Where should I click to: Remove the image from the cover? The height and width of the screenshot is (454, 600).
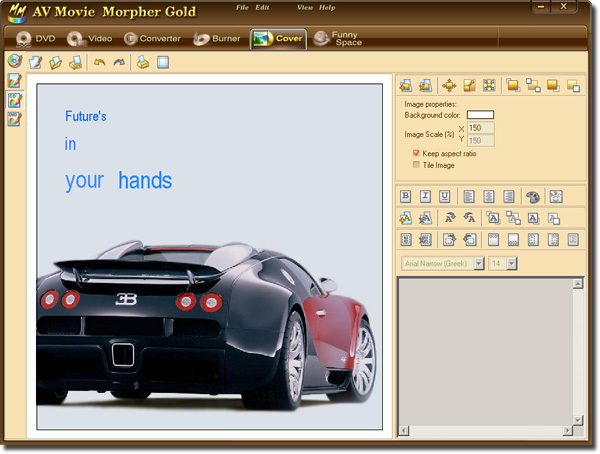click(426, 85)
